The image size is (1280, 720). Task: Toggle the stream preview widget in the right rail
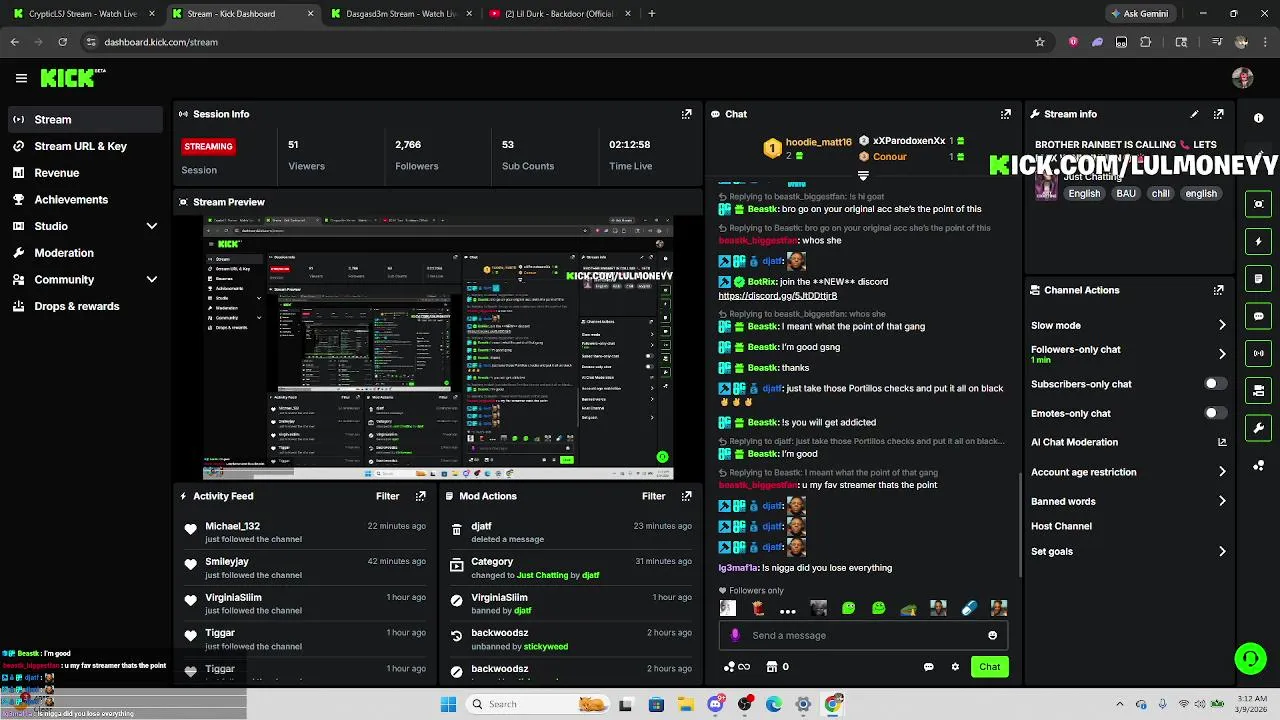[1258, 204]
